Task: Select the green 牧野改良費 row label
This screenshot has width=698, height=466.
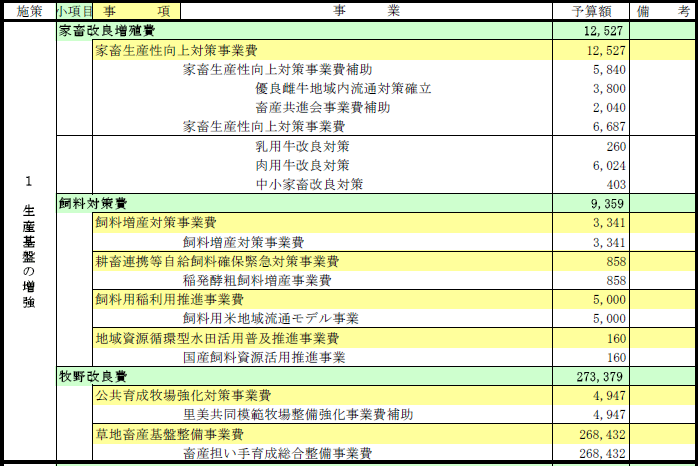Action: tap(93, 377)
